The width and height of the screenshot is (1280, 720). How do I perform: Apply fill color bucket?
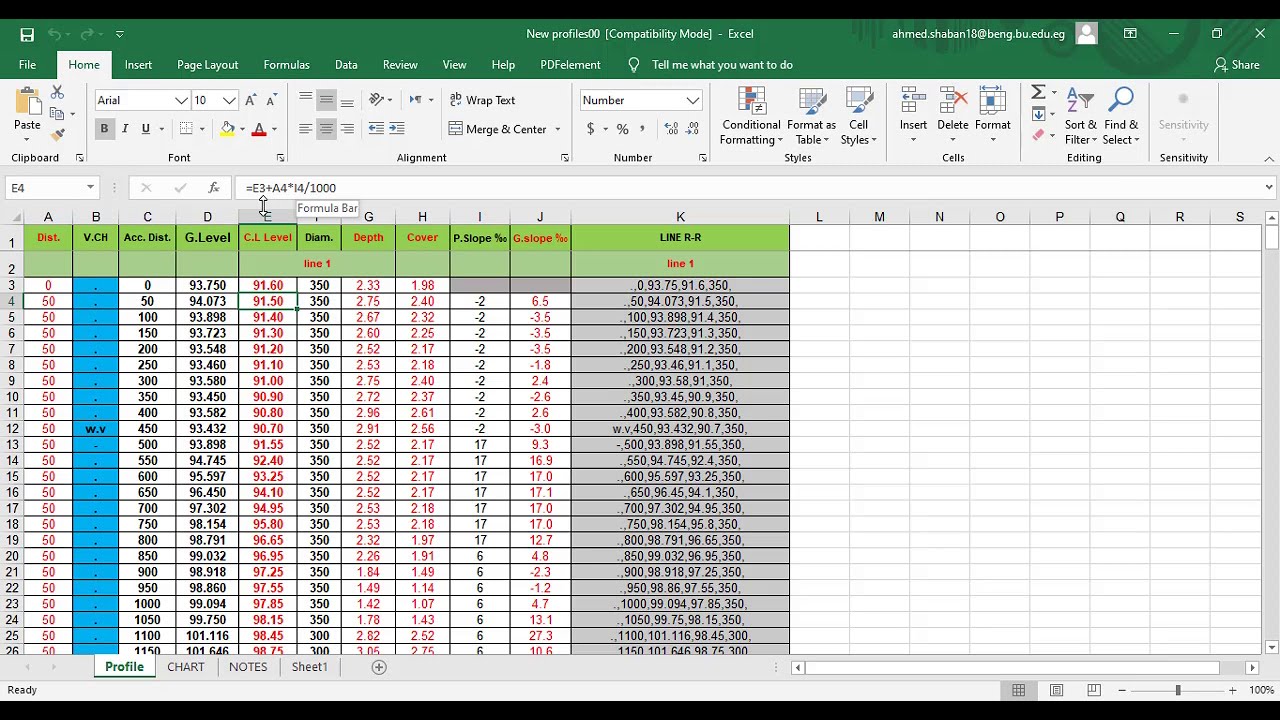[228, 129]
